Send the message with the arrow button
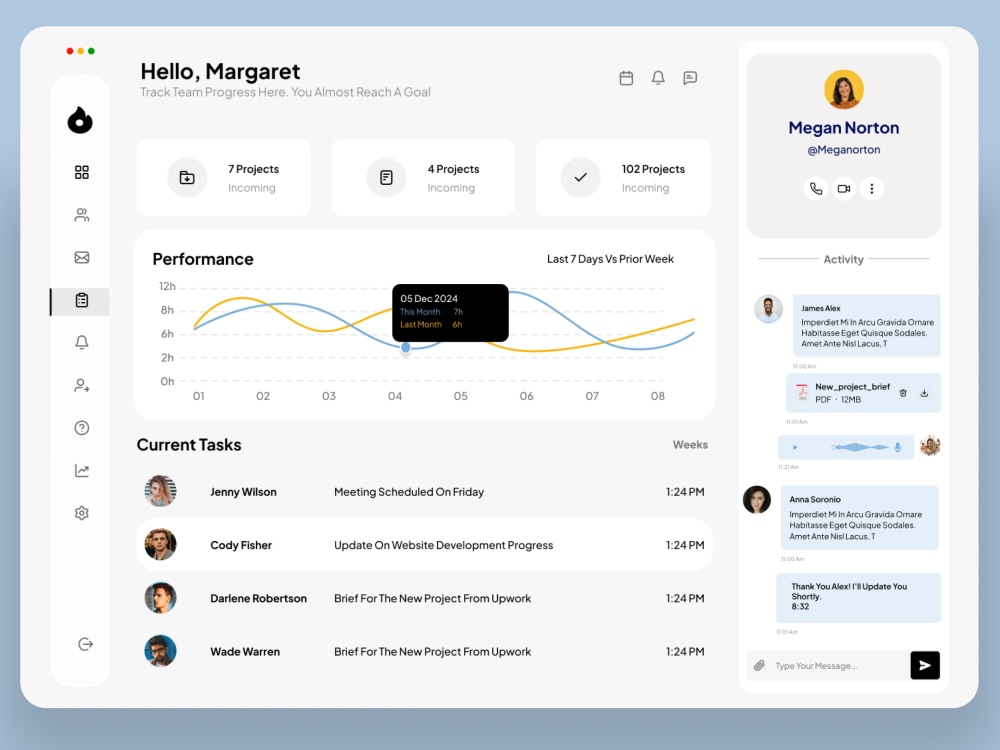The height and width of the screenshot is (750, 1000). (x=925, y=665)
